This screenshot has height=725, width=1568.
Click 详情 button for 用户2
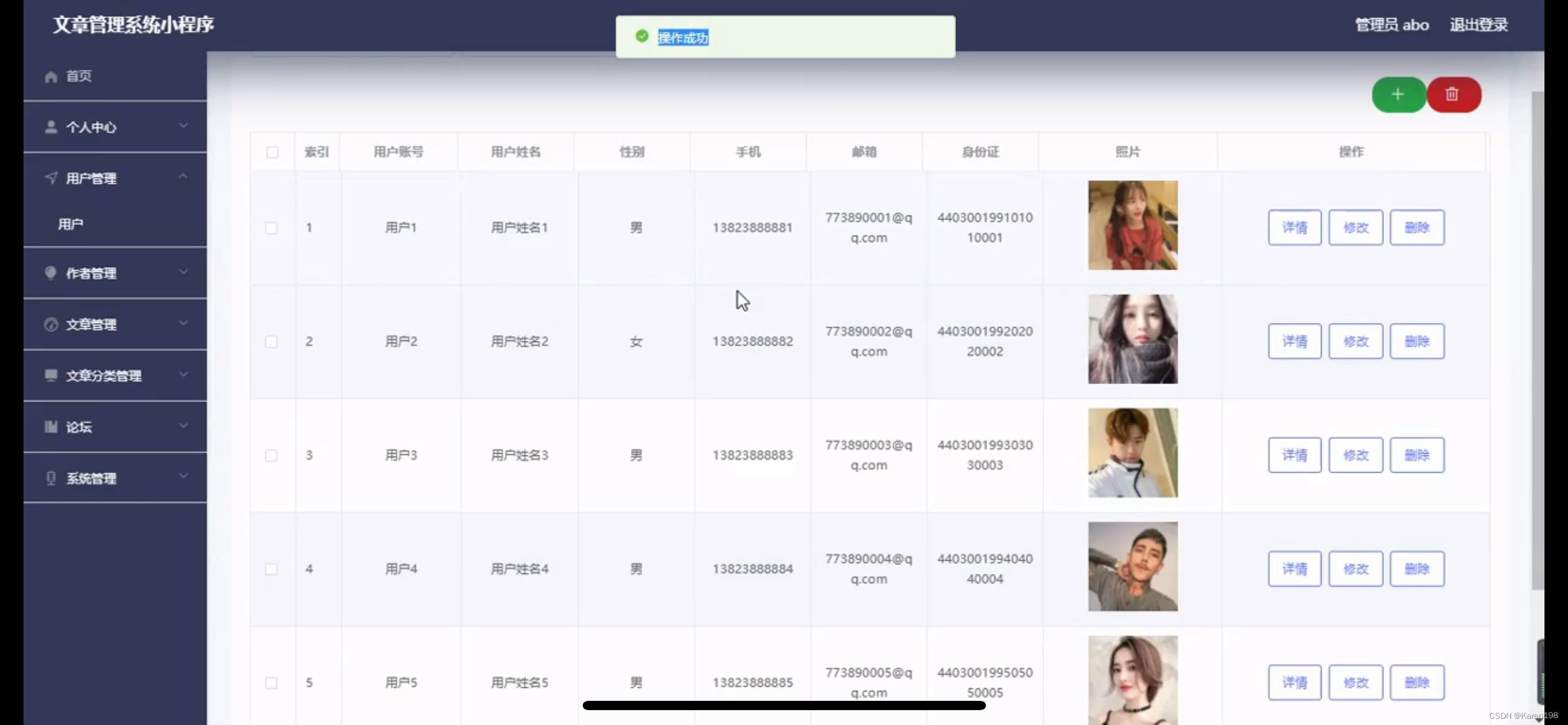[x=1294, y=341]
